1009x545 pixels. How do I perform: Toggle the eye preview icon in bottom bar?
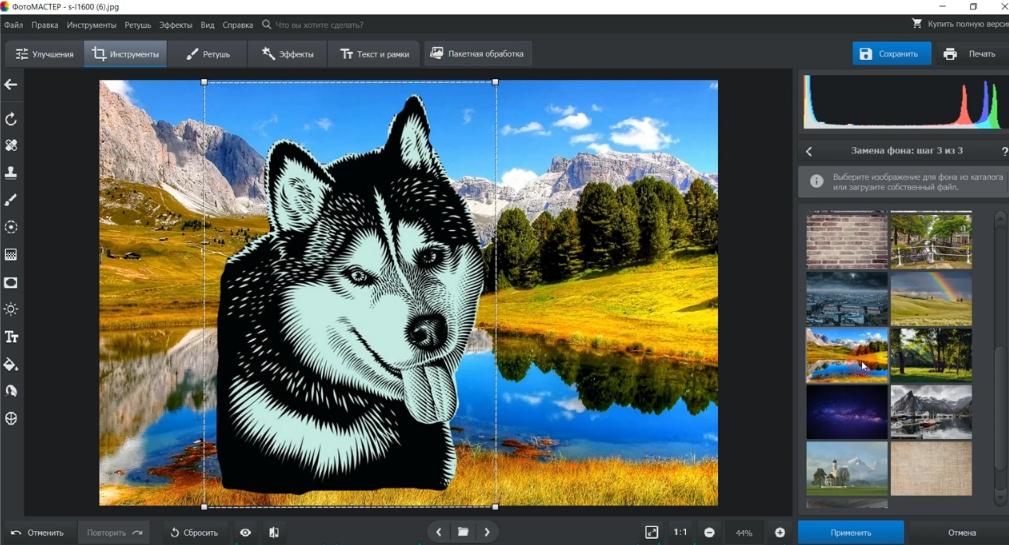[x=245, y=533]
